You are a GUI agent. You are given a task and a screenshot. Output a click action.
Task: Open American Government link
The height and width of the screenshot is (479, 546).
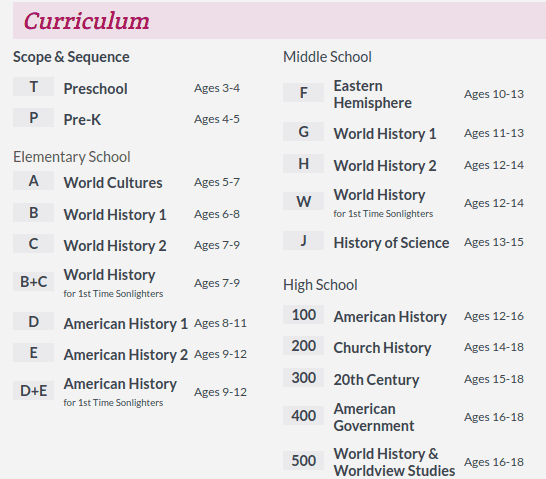coord(374,417)
